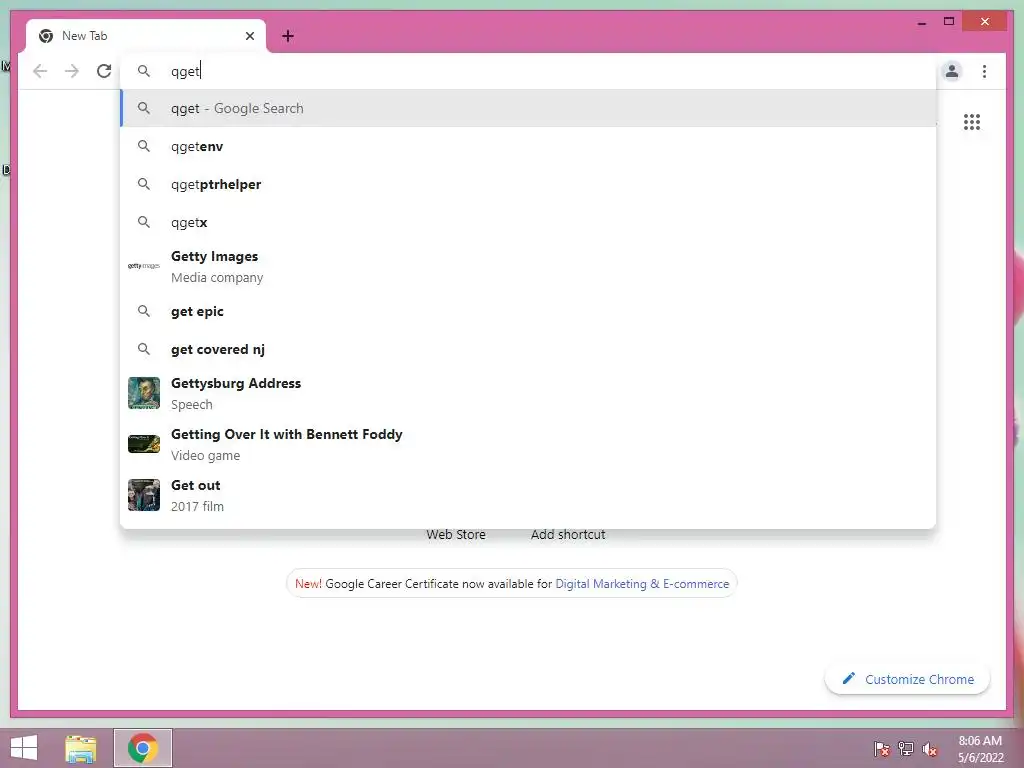1024x768 pixels.
Task: Click the network tray icon
Action: (906, 749)
